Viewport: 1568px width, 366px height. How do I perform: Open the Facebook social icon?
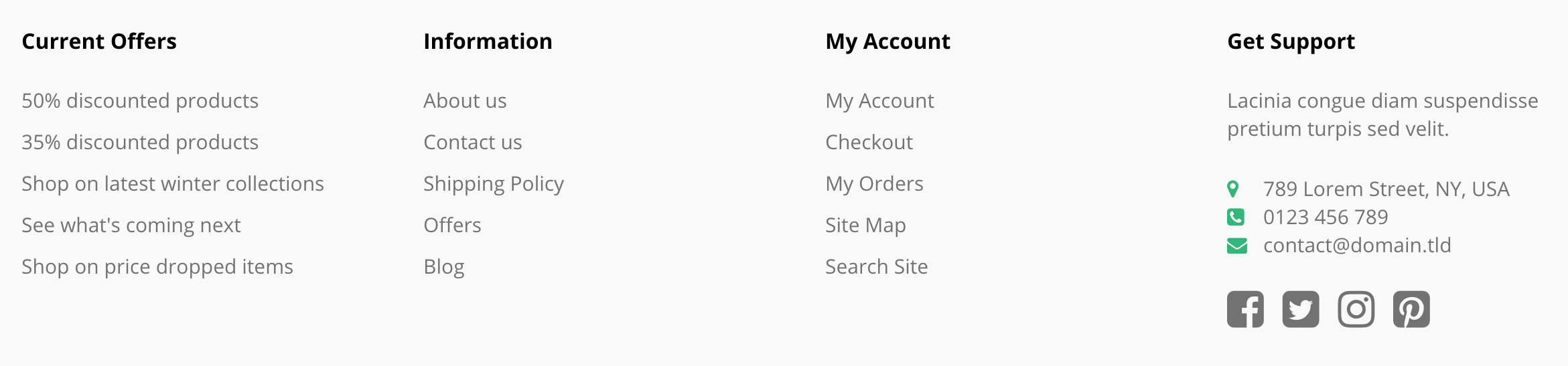(x=1245, y=309)
